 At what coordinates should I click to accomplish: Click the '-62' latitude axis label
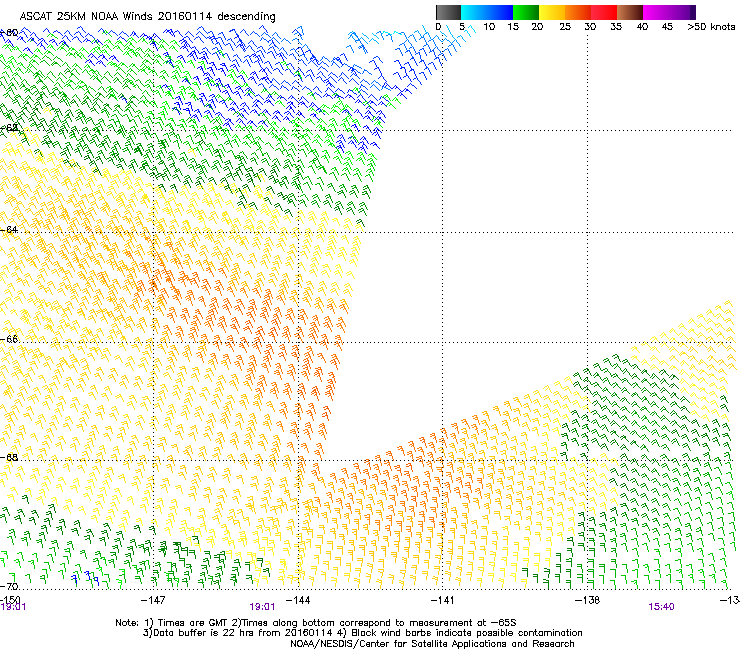click(x=9, y=128)
